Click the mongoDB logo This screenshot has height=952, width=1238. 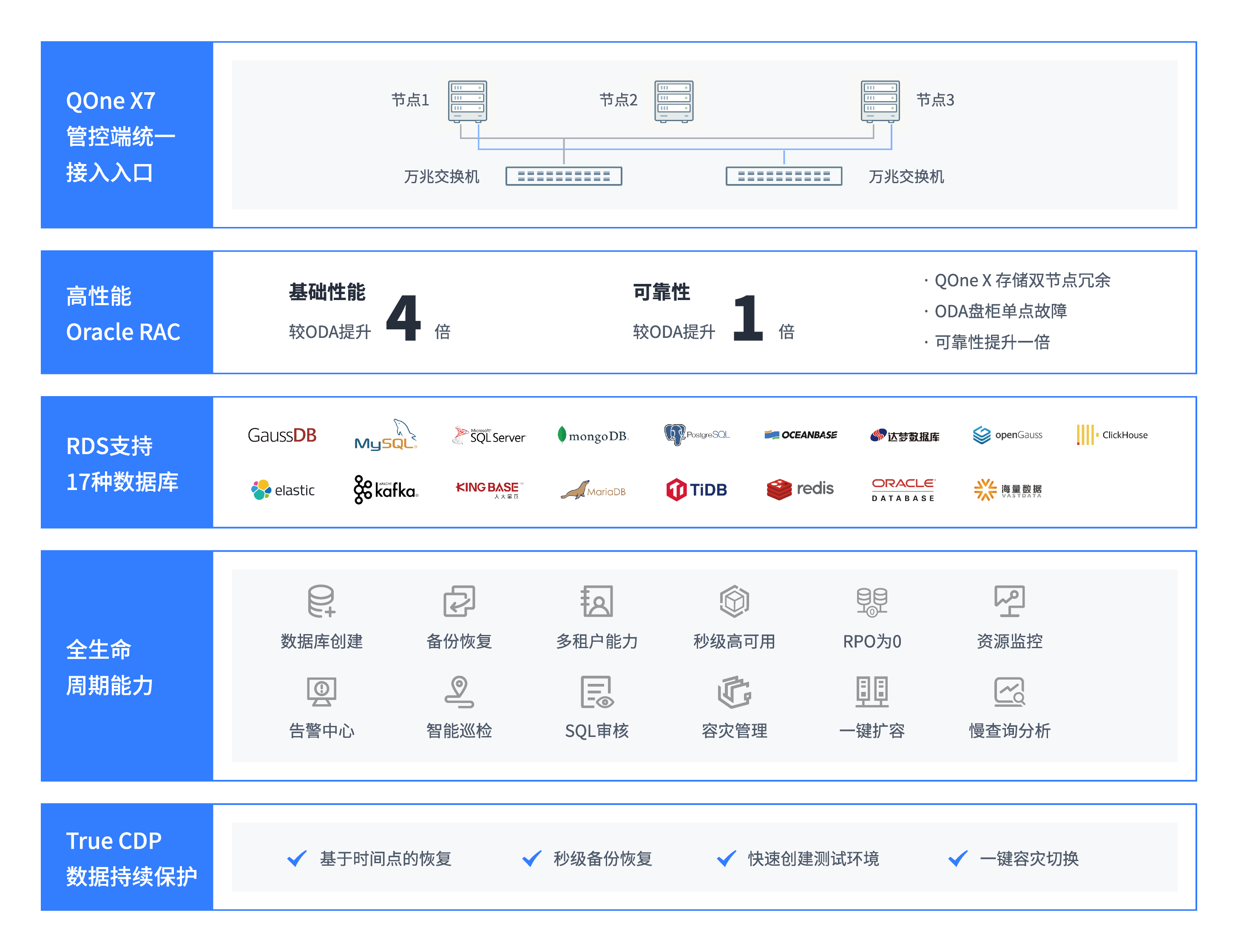pos(593,435)
